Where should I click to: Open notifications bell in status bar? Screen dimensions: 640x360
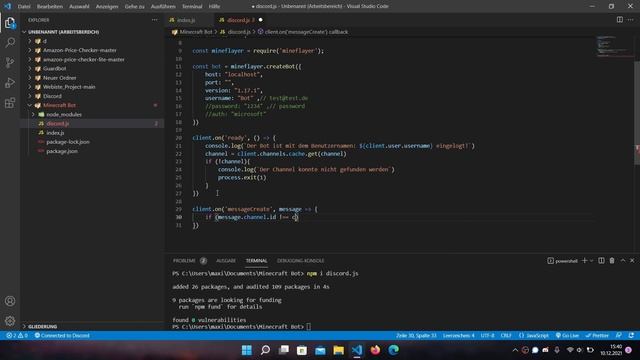pos(631,336)
